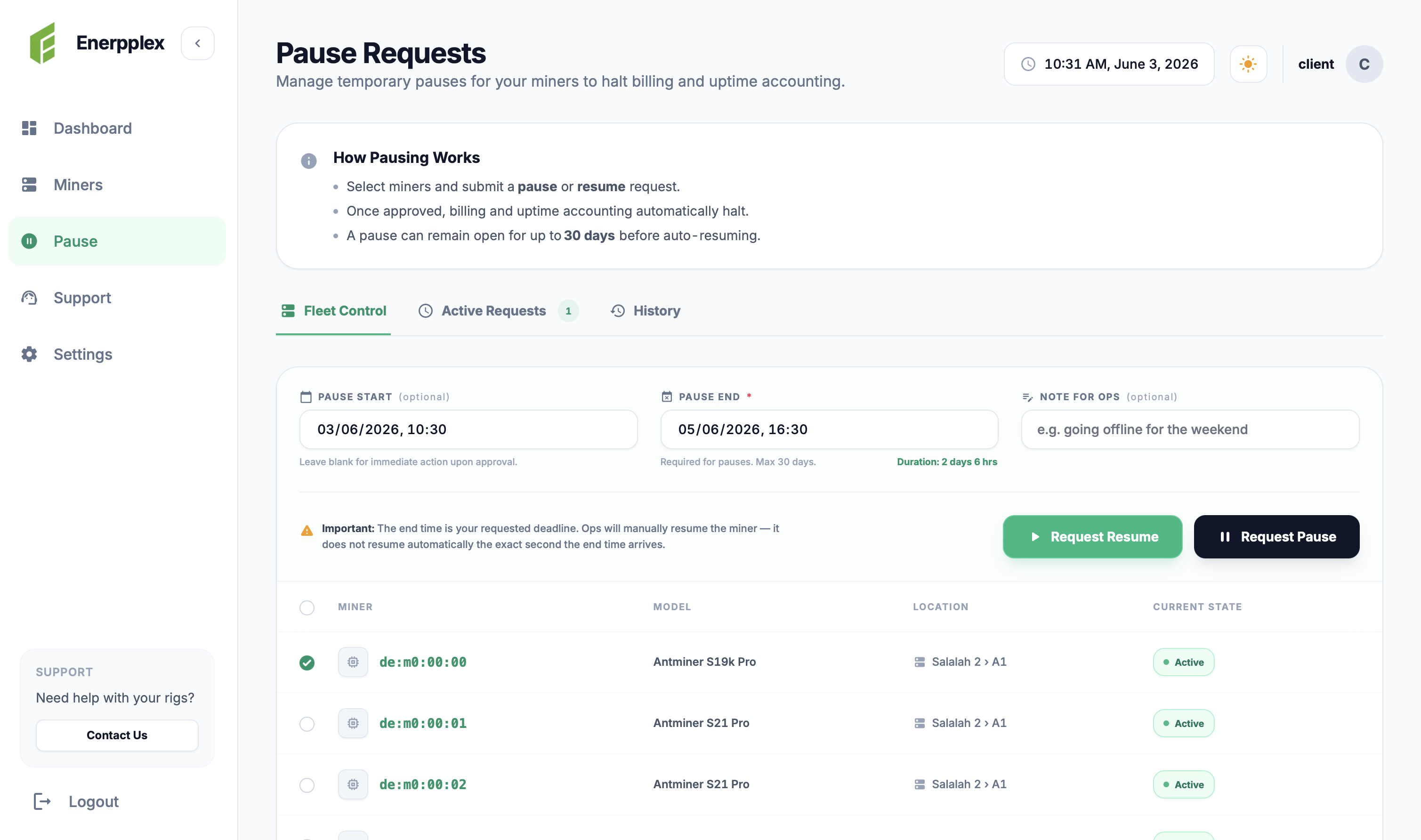Click the warning triangle icon beside Important
The width and height of the screenshot is (1421, 840).
[x=307, y=530]
